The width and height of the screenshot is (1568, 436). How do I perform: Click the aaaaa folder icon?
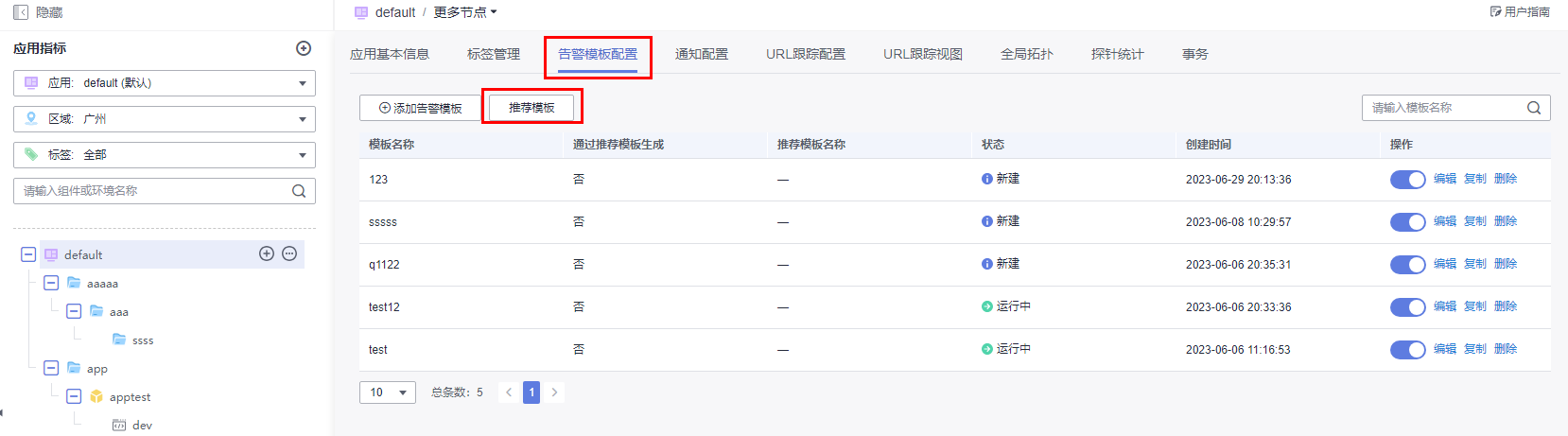tap(74, 283)
